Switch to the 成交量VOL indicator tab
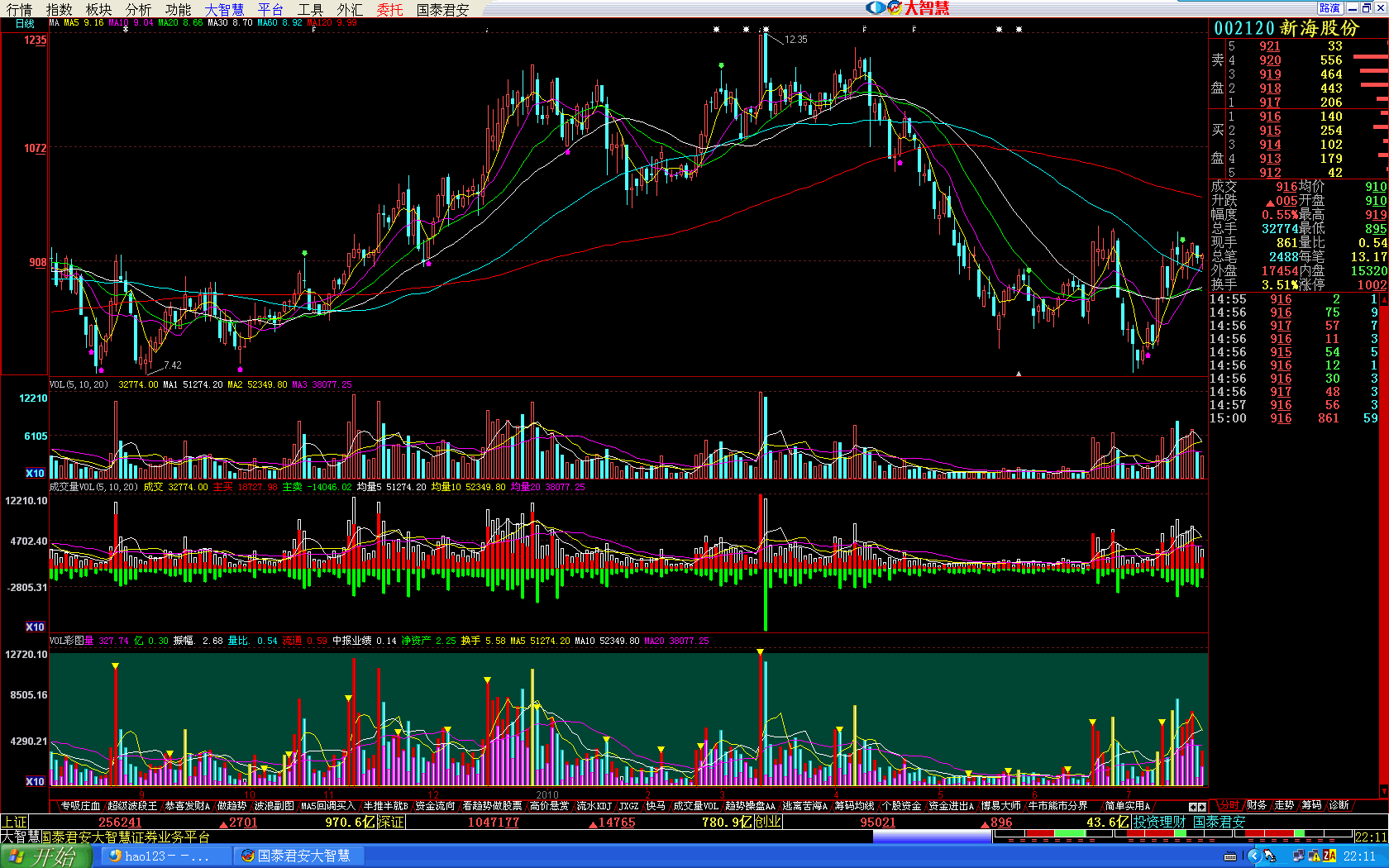 coord(696,806)
